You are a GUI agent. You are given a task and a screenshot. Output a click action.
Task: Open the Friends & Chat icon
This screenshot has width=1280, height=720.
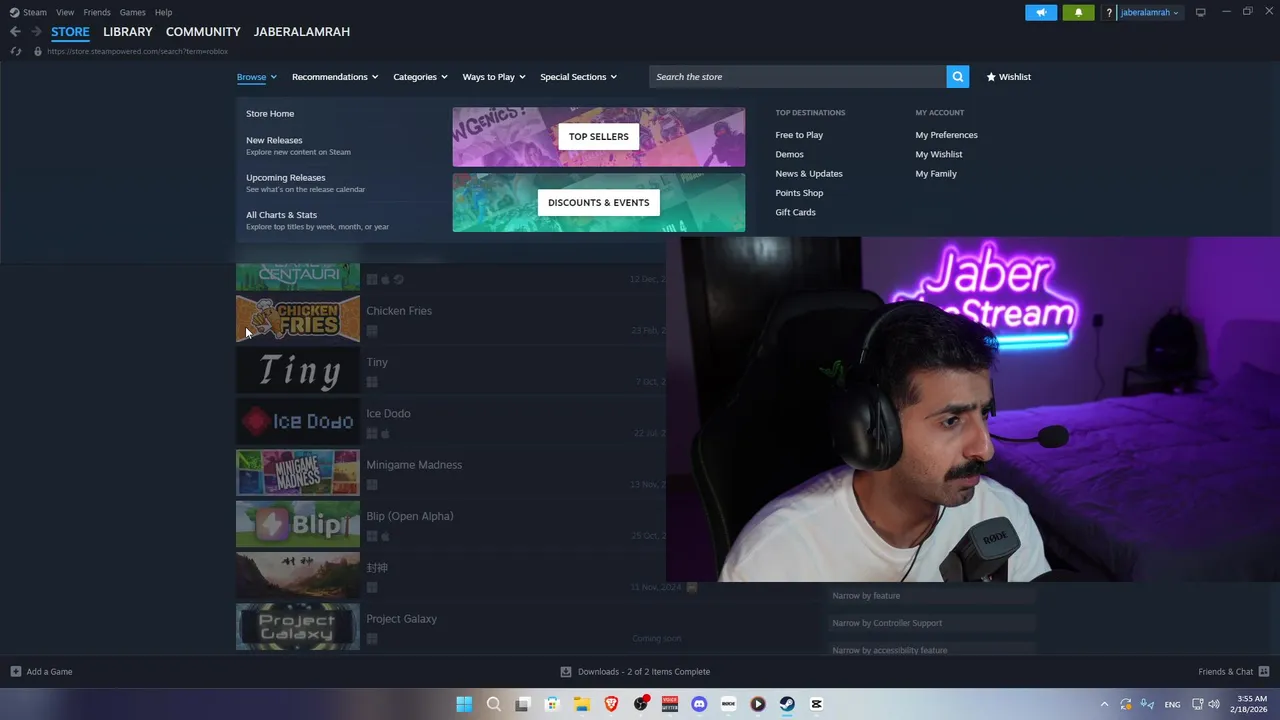[x=1264, y=672]
